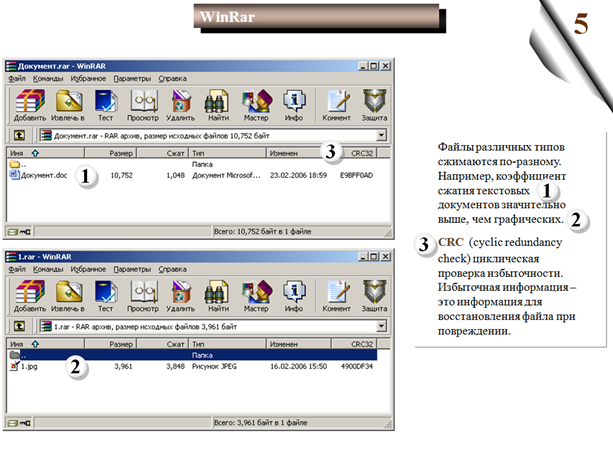This screenshot has width=613, height=458.
Task: Click Мастер icon in 1.rar window
Action: pyautogui.click(x=256, y=296)
